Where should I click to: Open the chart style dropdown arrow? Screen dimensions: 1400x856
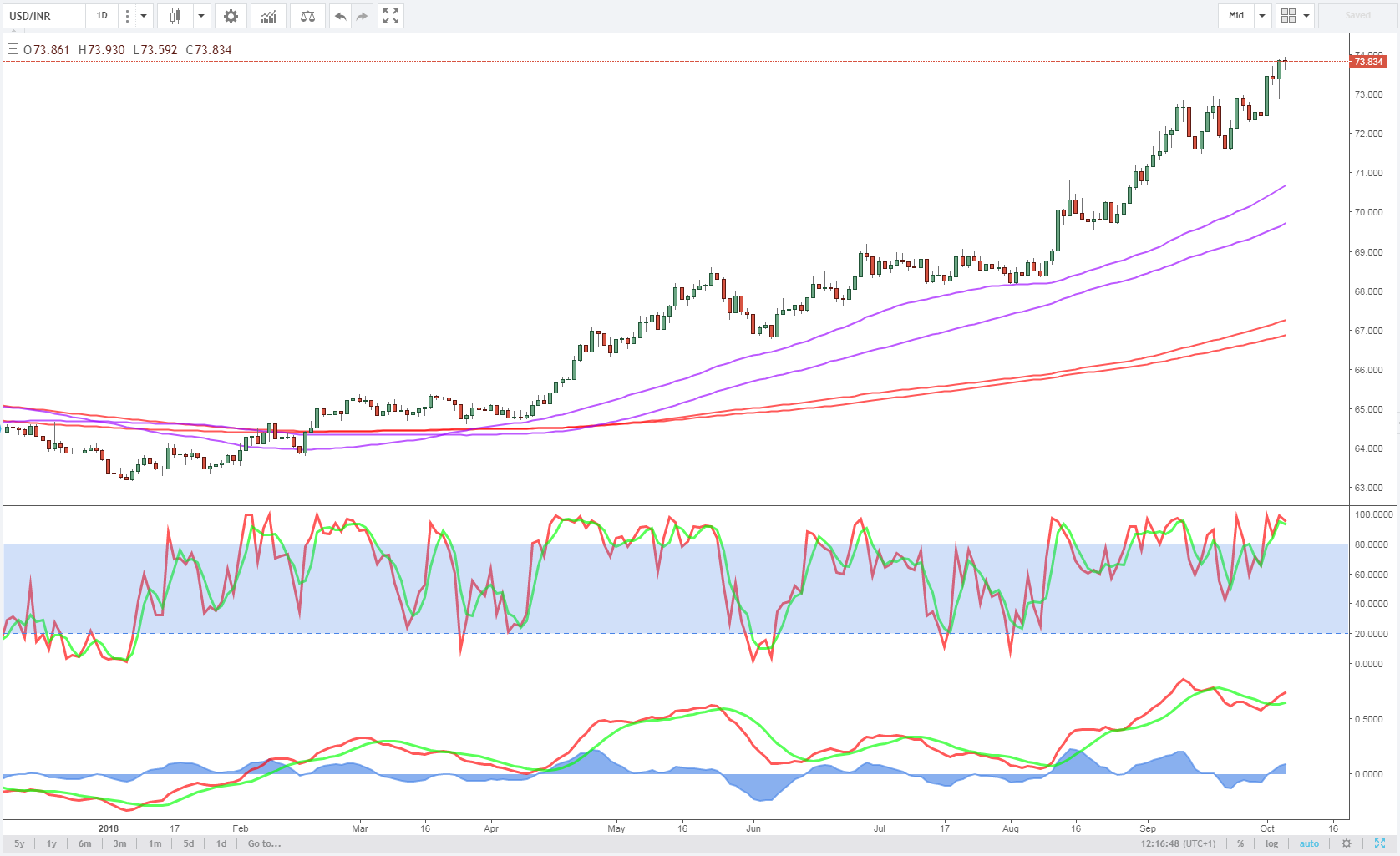click(x=201, y=16)
